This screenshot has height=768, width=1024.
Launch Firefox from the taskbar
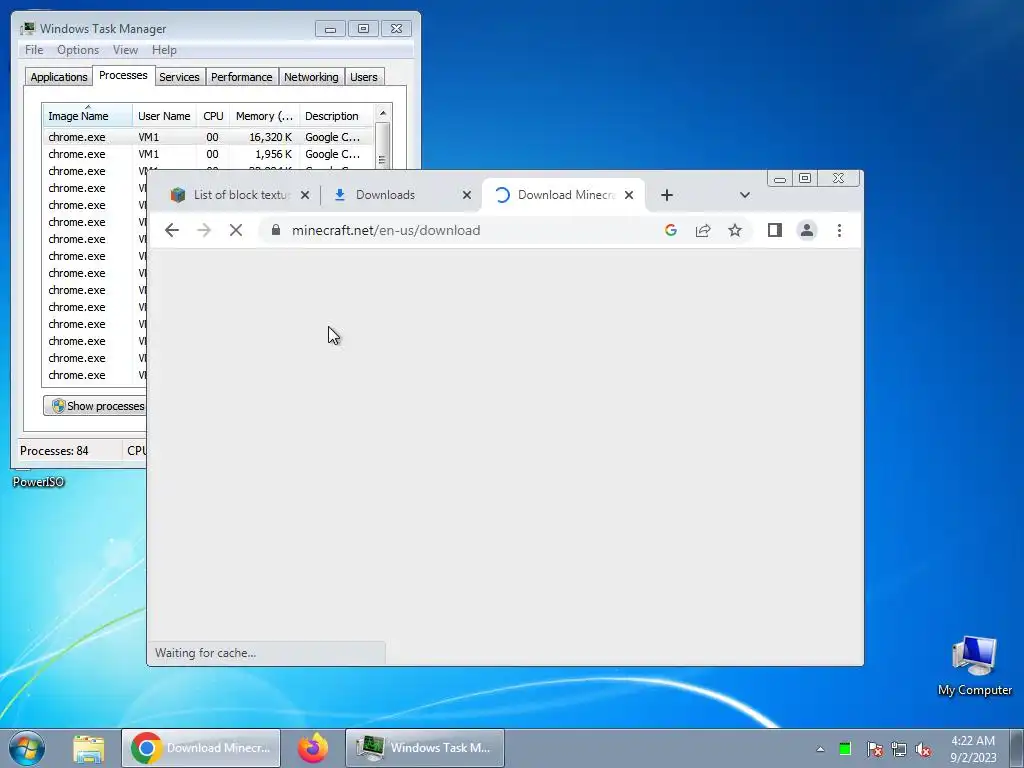[x=313, y=748]
